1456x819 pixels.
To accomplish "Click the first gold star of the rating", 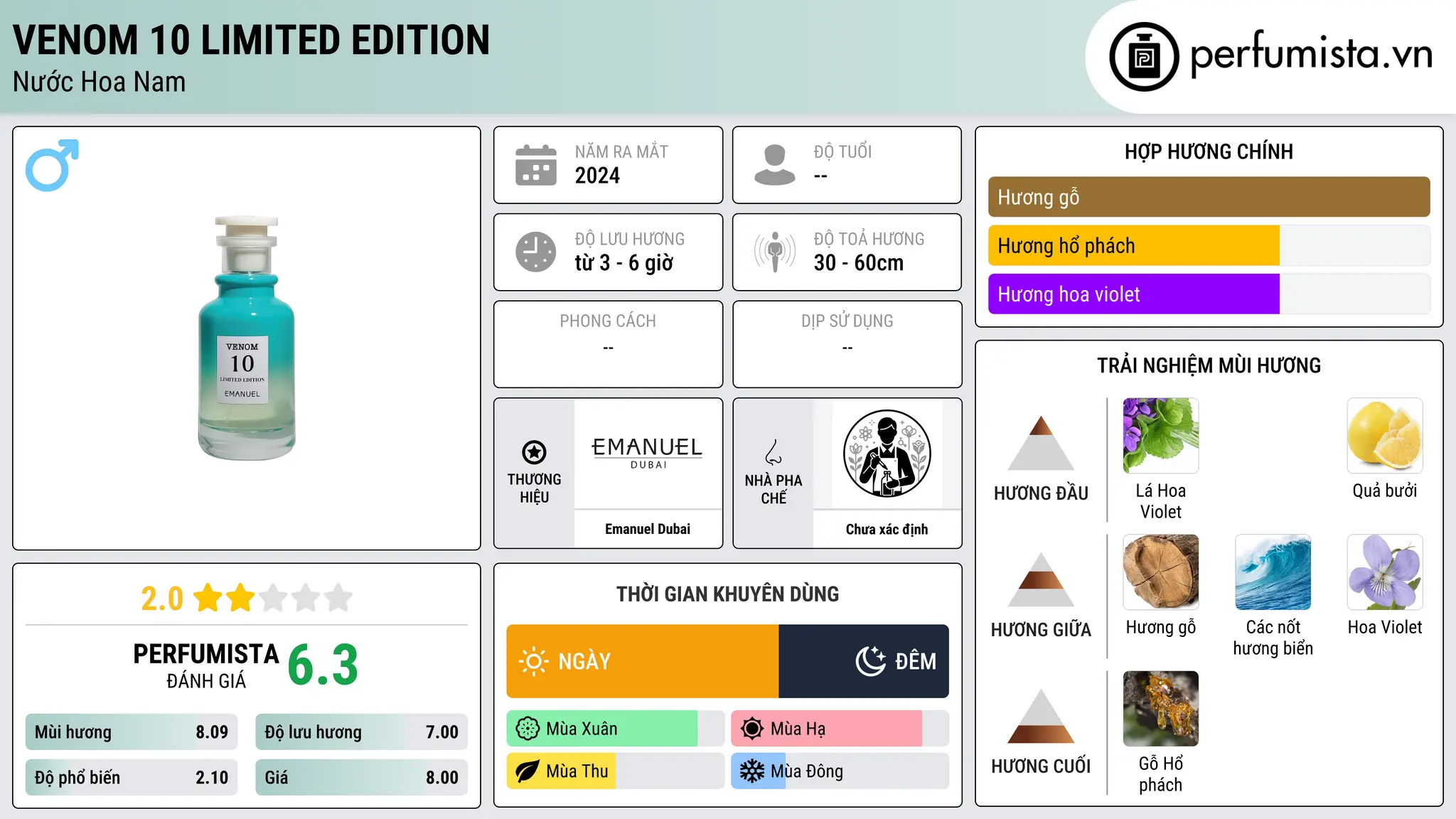I will [x=208, y=598].
